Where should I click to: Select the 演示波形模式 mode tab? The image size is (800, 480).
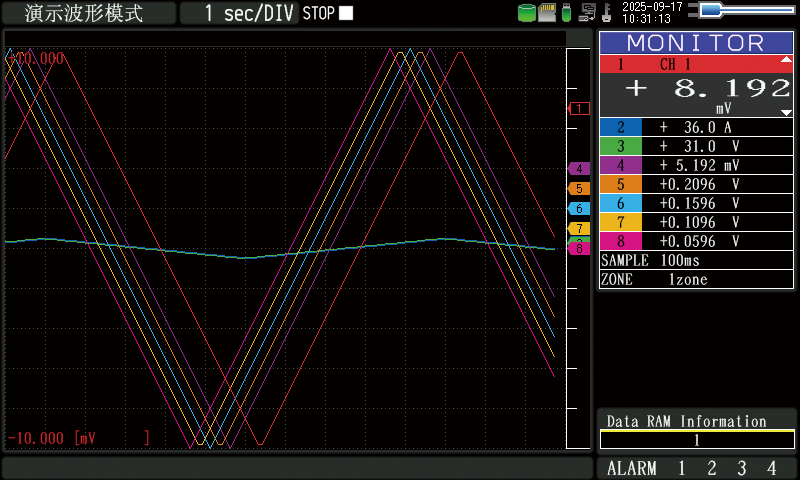[x=88, y=13]
